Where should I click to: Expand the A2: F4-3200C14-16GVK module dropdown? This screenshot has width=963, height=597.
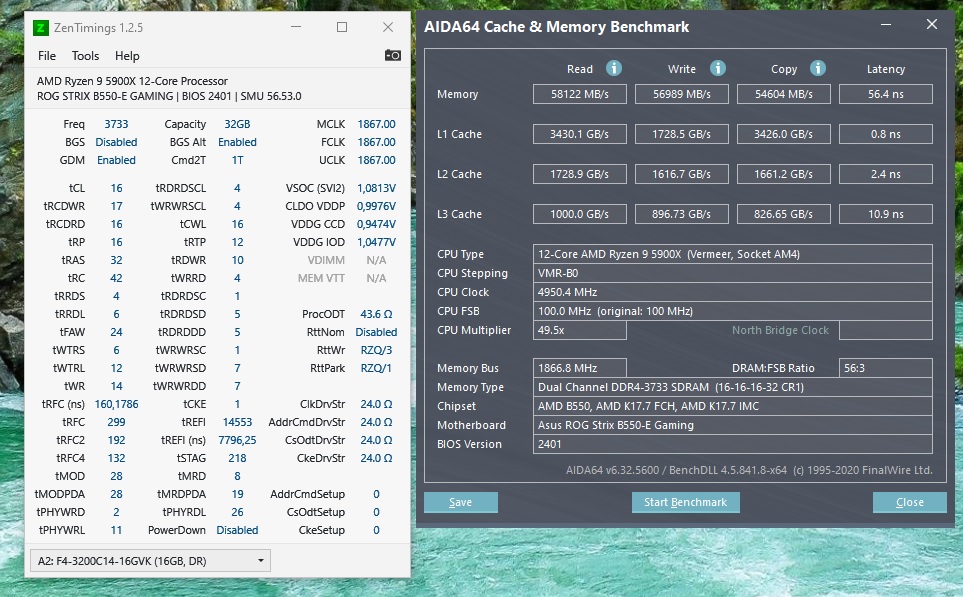click(x=150, y=561)
